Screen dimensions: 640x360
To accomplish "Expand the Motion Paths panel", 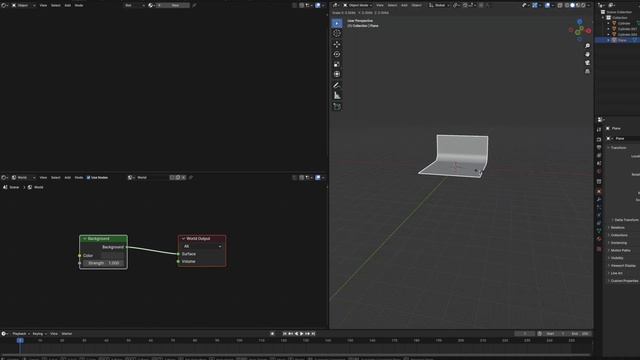I will (619, 250).
